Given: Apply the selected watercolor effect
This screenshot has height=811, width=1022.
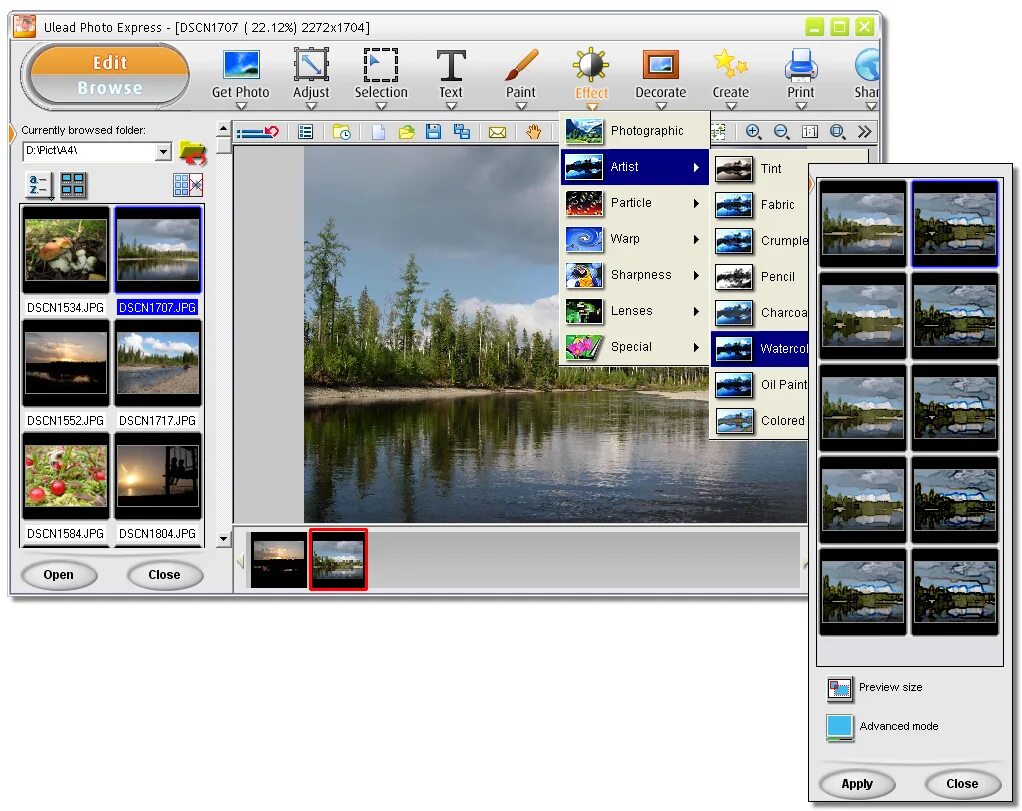Looking at the screenshot, I should pos(857,784).
